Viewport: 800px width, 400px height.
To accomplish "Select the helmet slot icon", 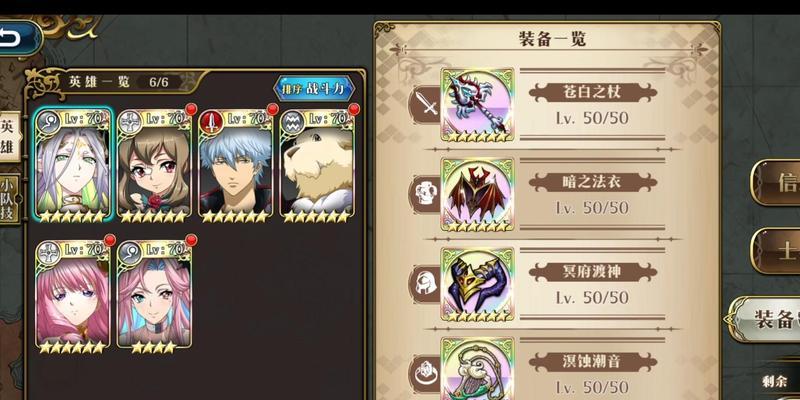I will tap(426, 284).
